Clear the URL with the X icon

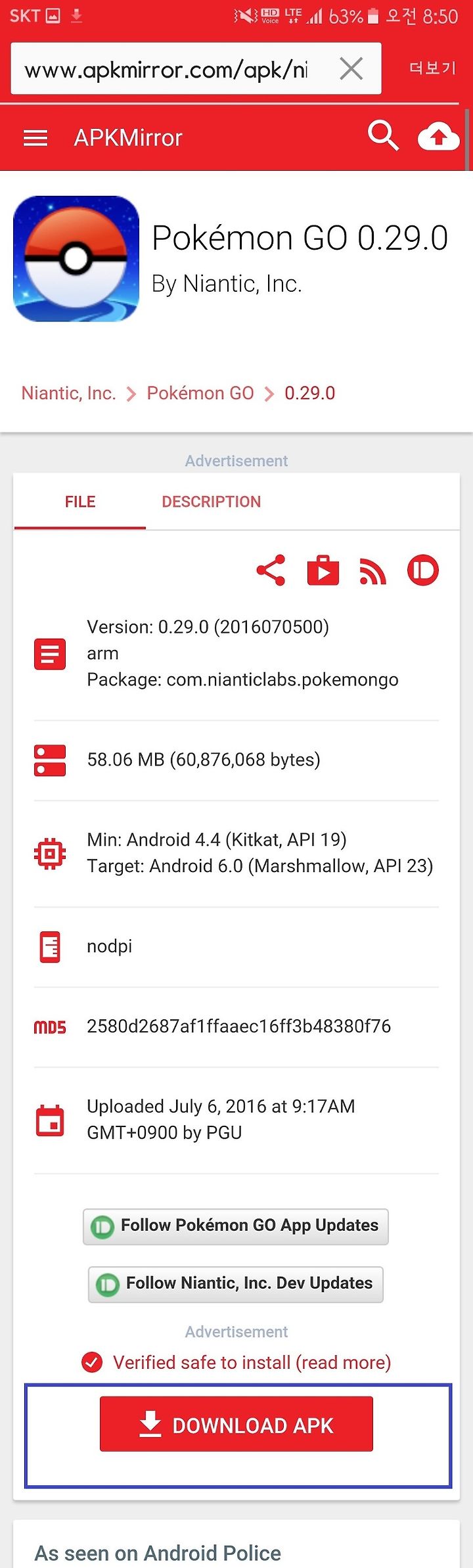pyautogui.click(x=351, y=68)
